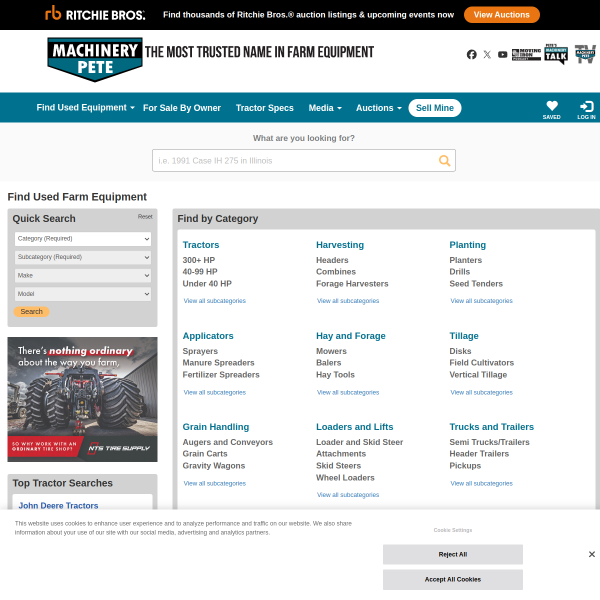Open the Harvesting category

click(340, 245)
